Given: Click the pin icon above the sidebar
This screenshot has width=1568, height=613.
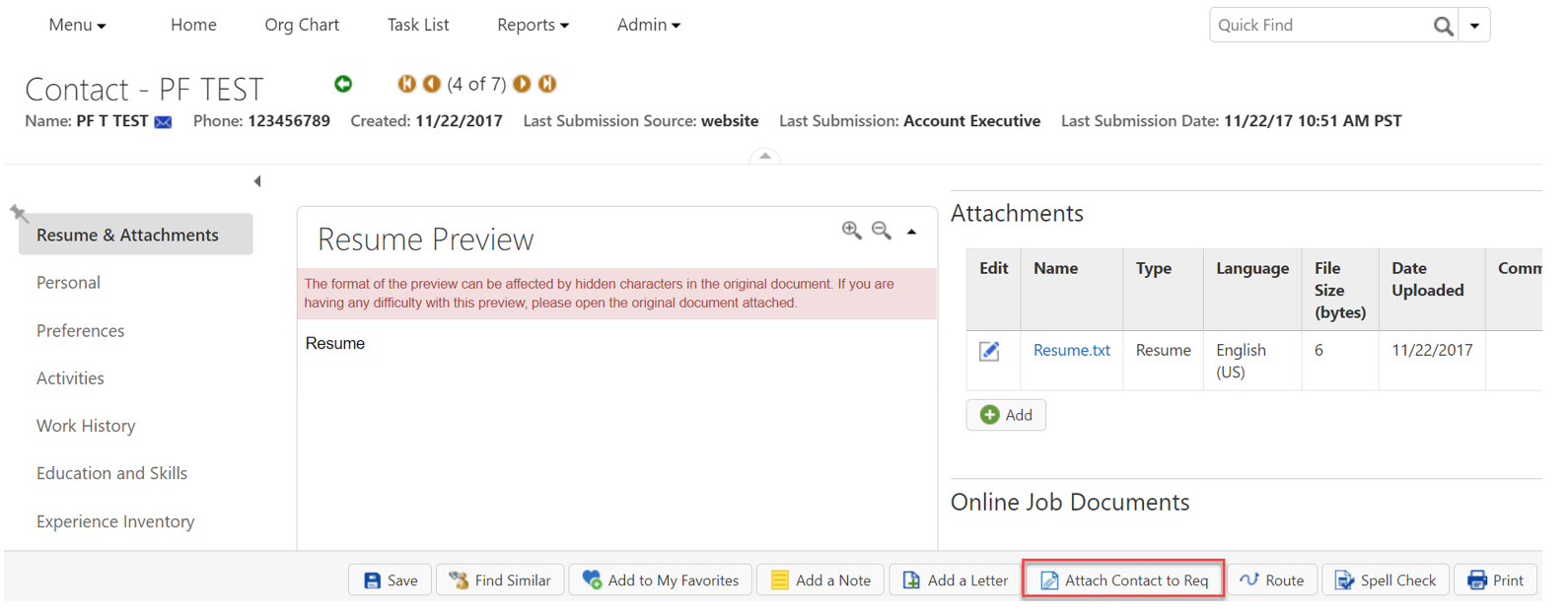Looking at the screenshot, I should (19, 213).
